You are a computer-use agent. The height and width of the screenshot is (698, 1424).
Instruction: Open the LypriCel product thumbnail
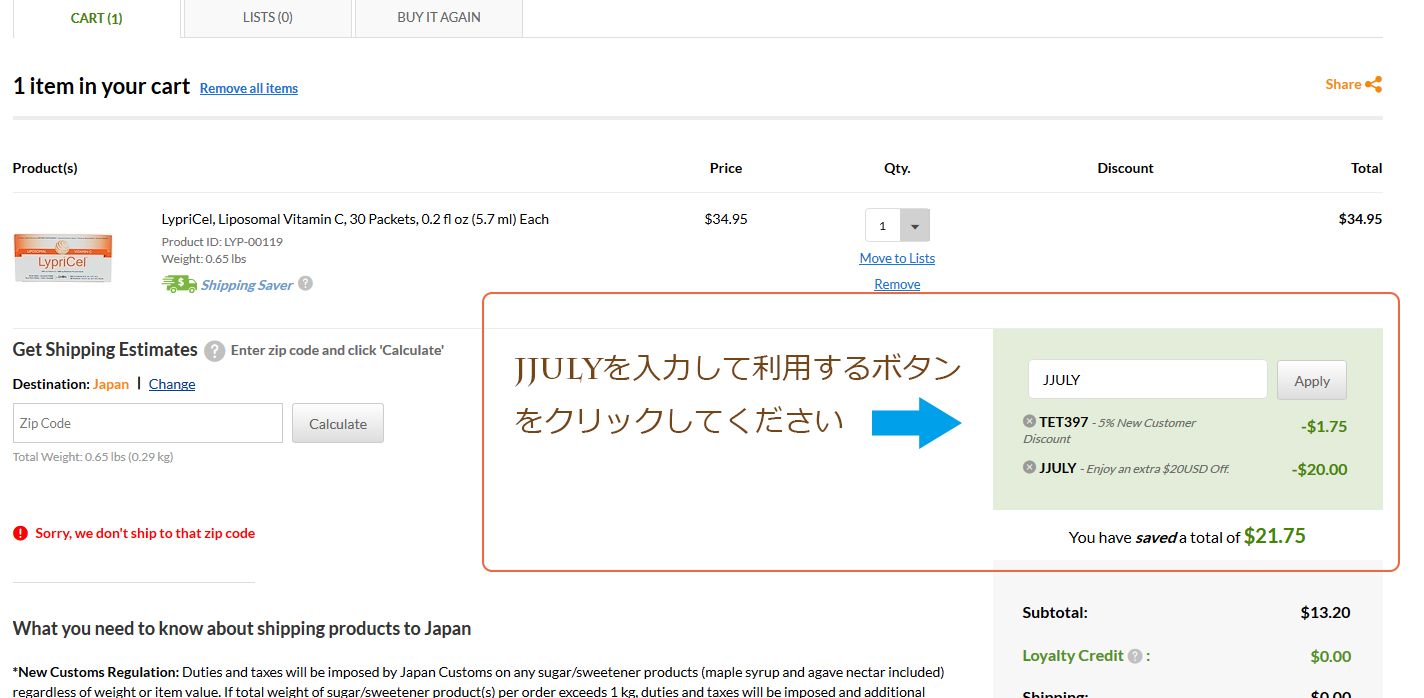[63, 258]
